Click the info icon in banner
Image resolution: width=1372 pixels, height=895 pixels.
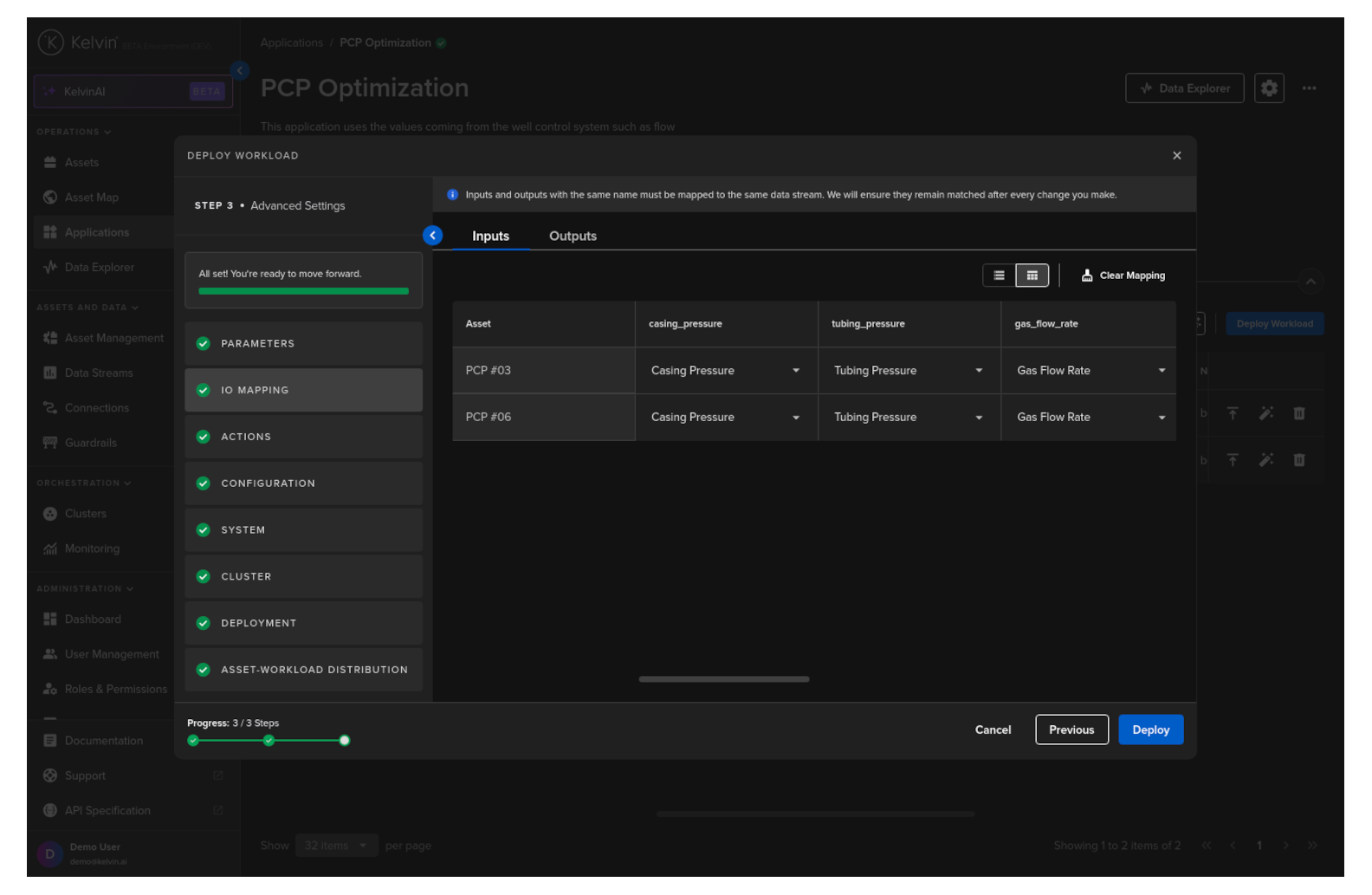(452, 195)
